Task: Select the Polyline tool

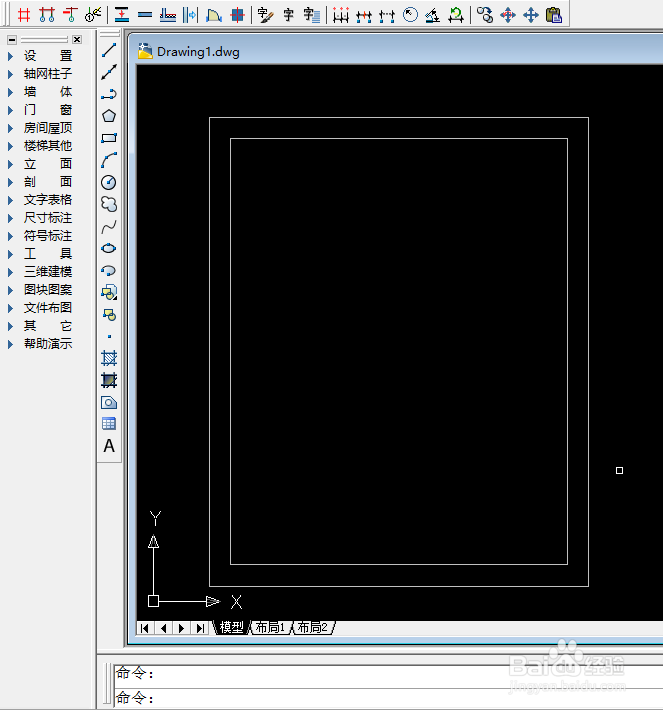Action: (x=109, y=94)
